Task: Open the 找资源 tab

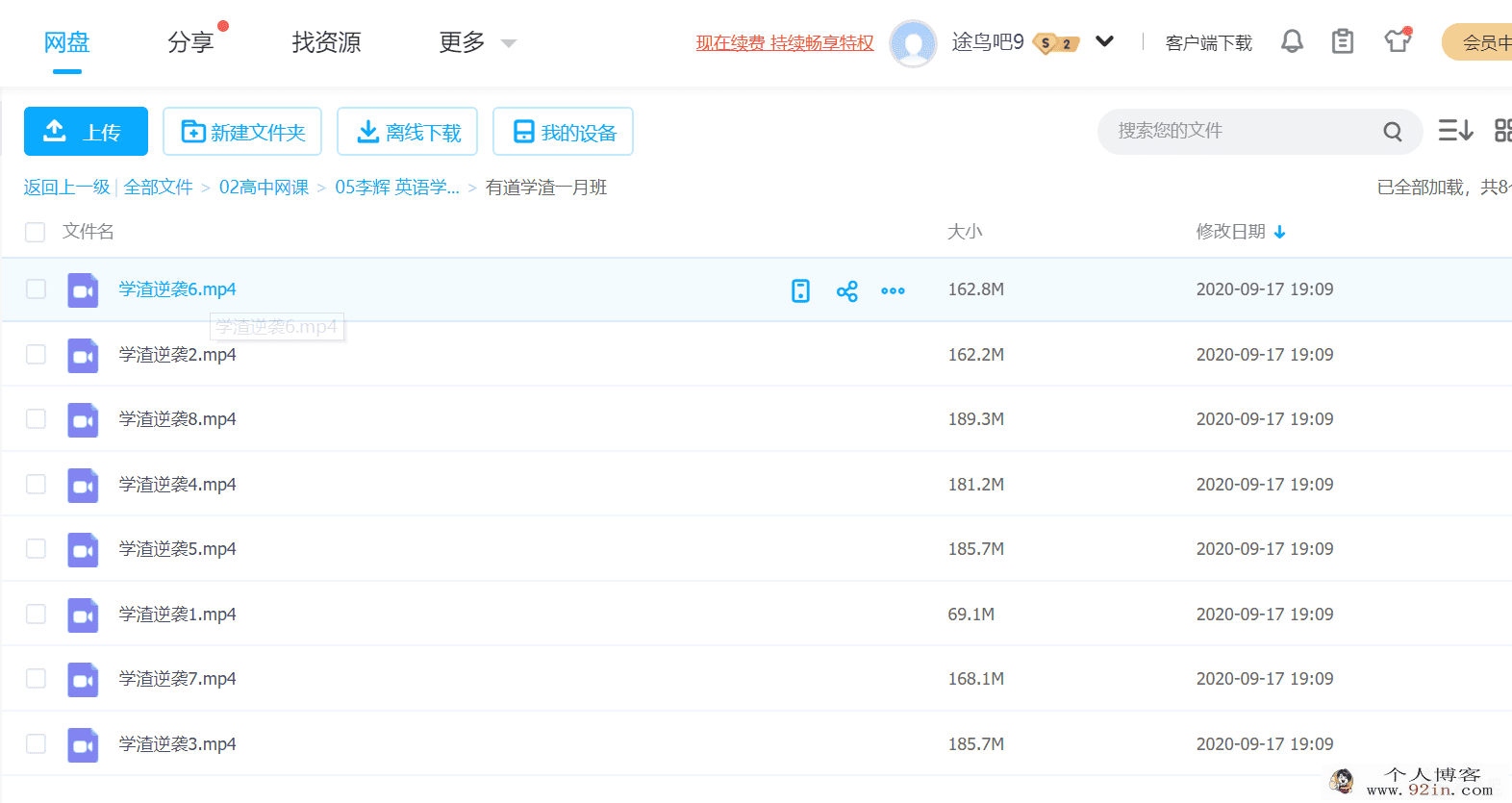Action: [326, 42]
